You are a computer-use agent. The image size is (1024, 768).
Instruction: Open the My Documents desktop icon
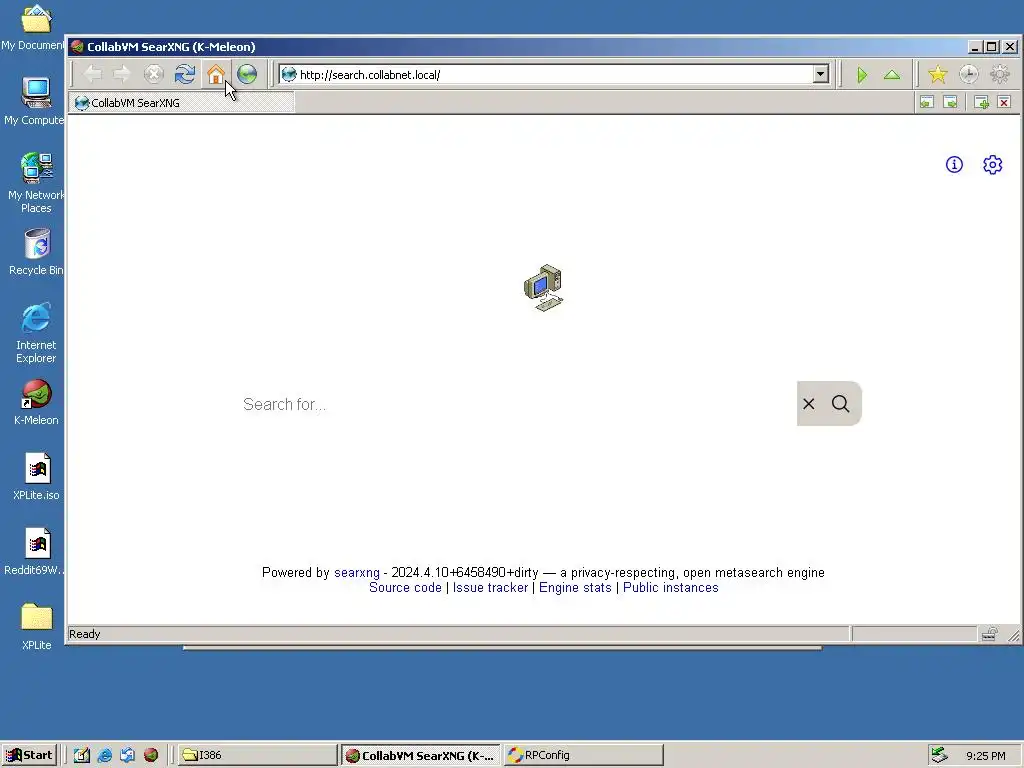point(35,26)
